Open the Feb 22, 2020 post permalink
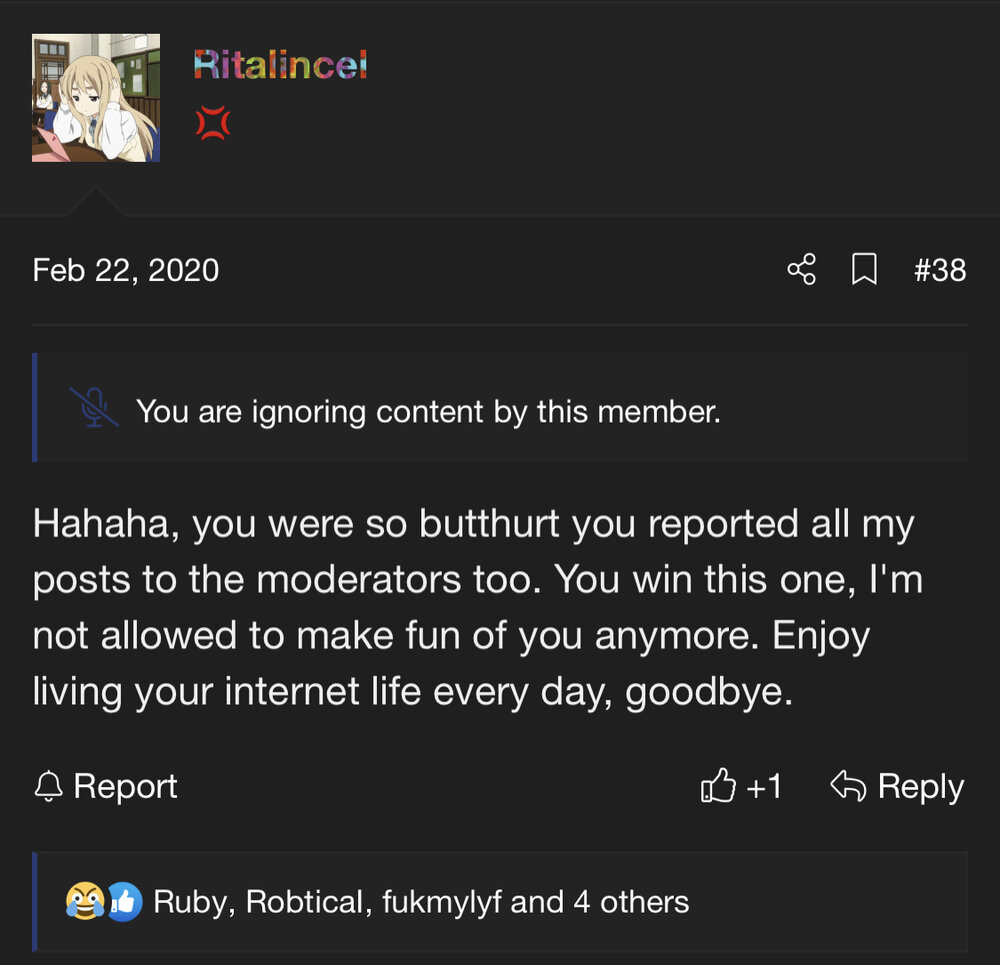Image resolution: width=1000 pixels, height=965 pixels. point(126,270)
